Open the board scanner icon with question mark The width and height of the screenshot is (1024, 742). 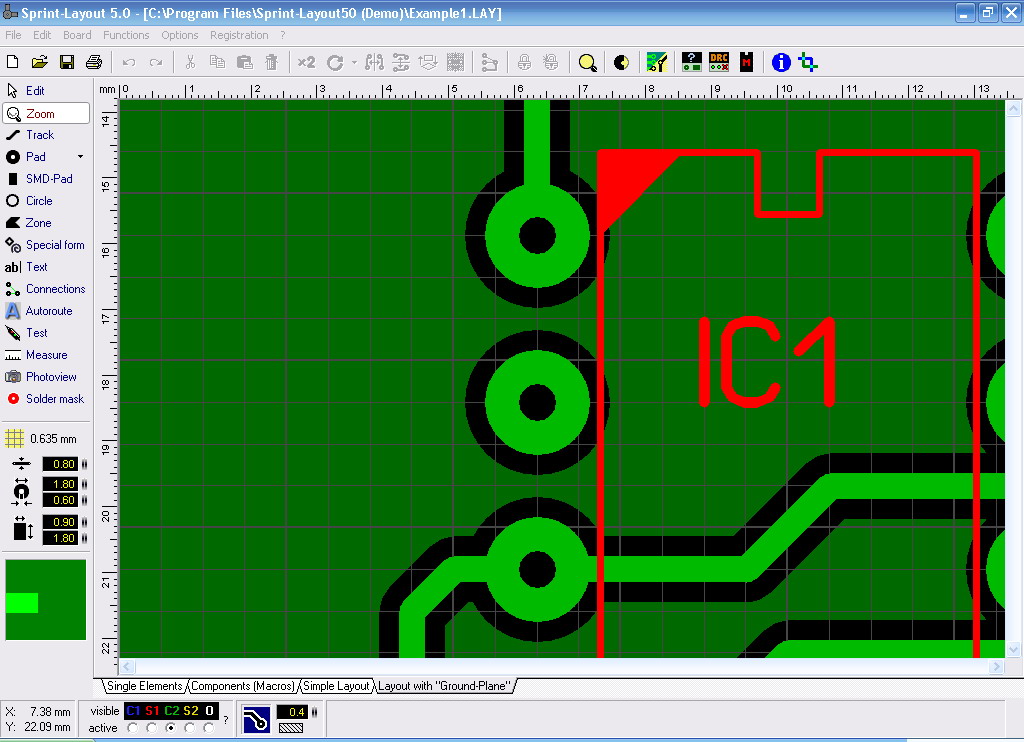coord(692,62)
